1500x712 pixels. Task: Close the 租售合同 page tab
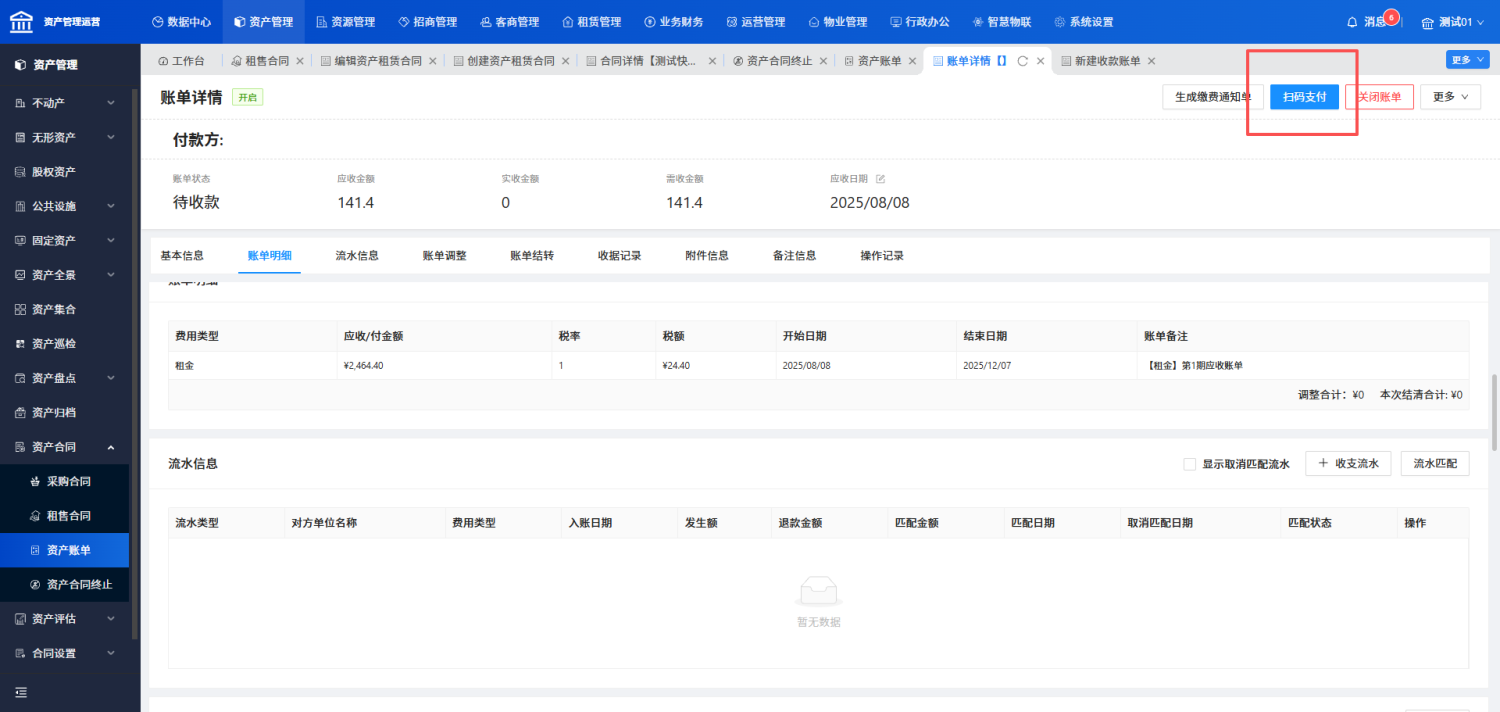click(x=300, y=61)
